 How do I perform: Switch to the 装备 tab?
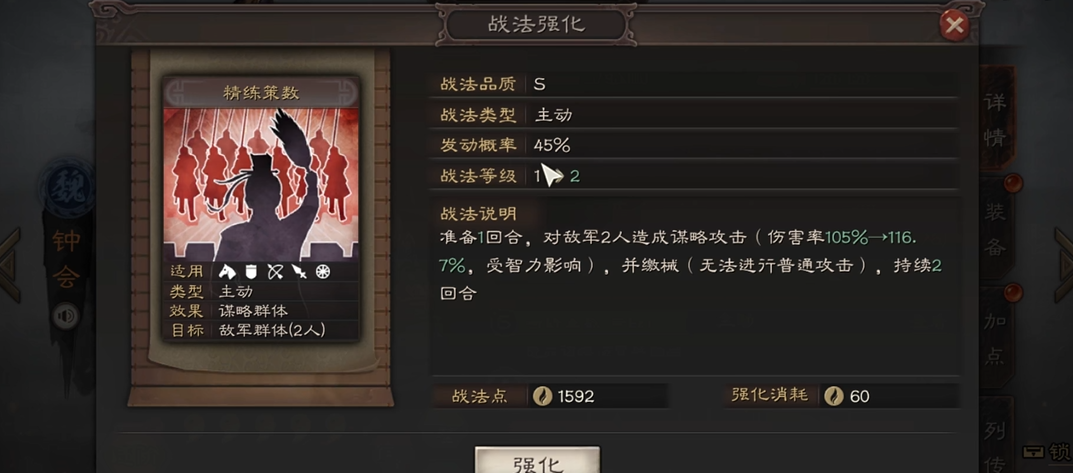click(996, 229)
